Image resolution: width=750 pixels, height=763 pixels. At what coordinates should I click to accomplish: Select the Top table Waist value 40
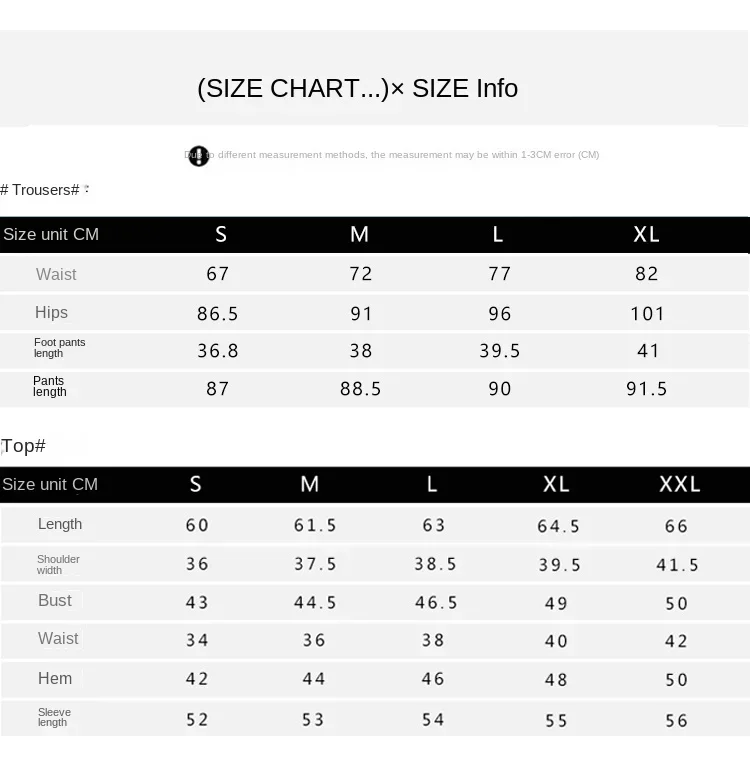click(x=556, y=641)
